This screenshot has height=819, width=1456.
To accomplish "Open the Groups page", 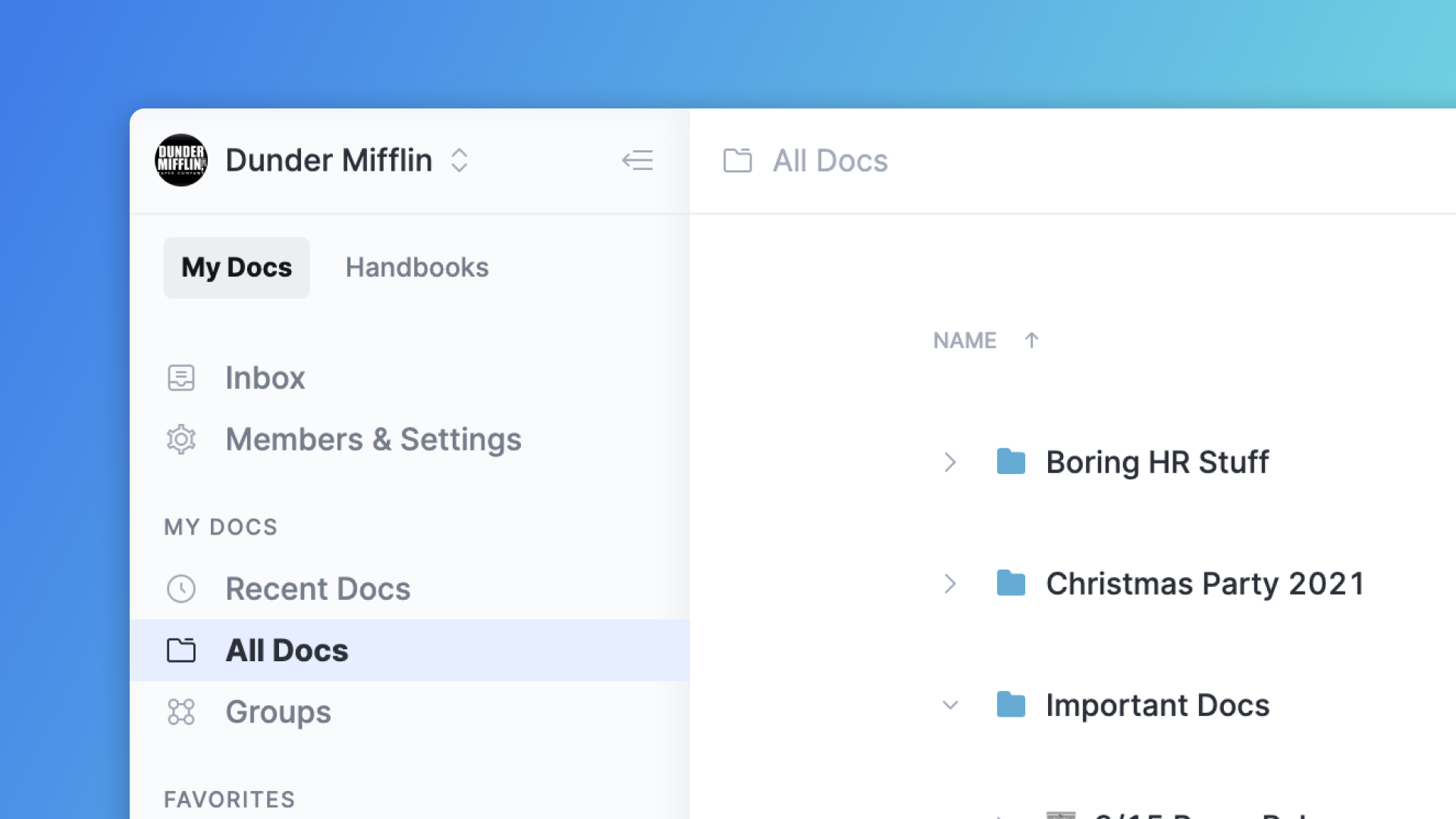I will click(278, 712).
